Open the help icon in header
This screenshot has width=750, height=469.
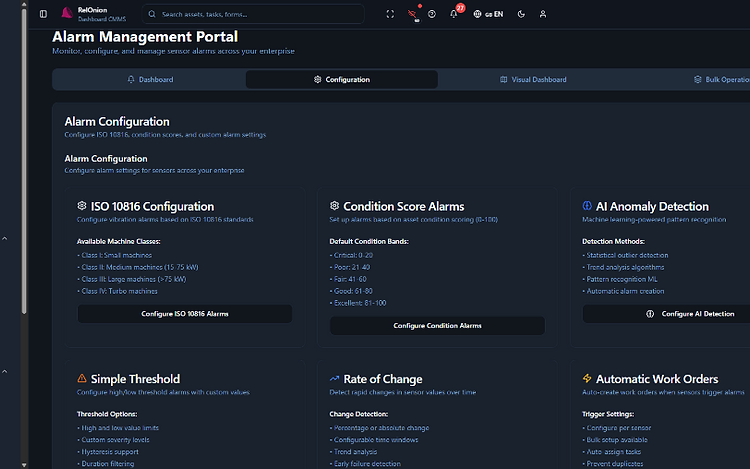[x=432, y=14]
